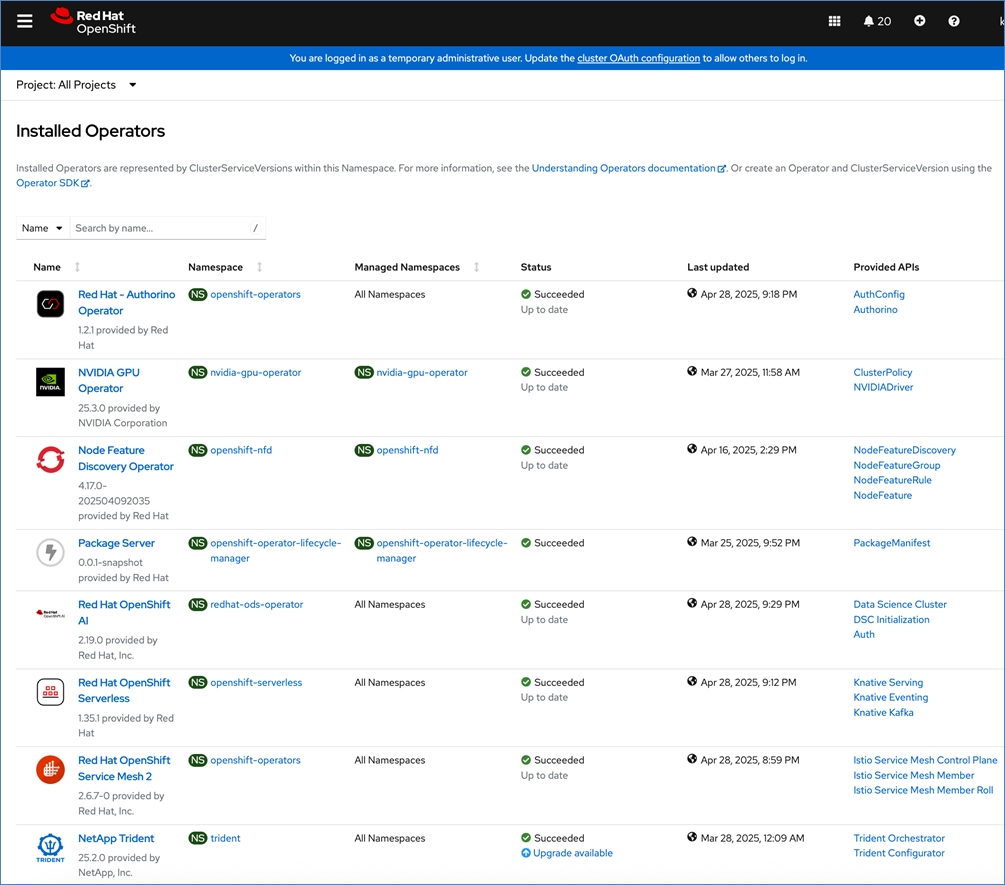Open the NVIDIADriver API link
Image resolution: width=1005 pixels, height=885 pixels.
click(x=883, y=387)
